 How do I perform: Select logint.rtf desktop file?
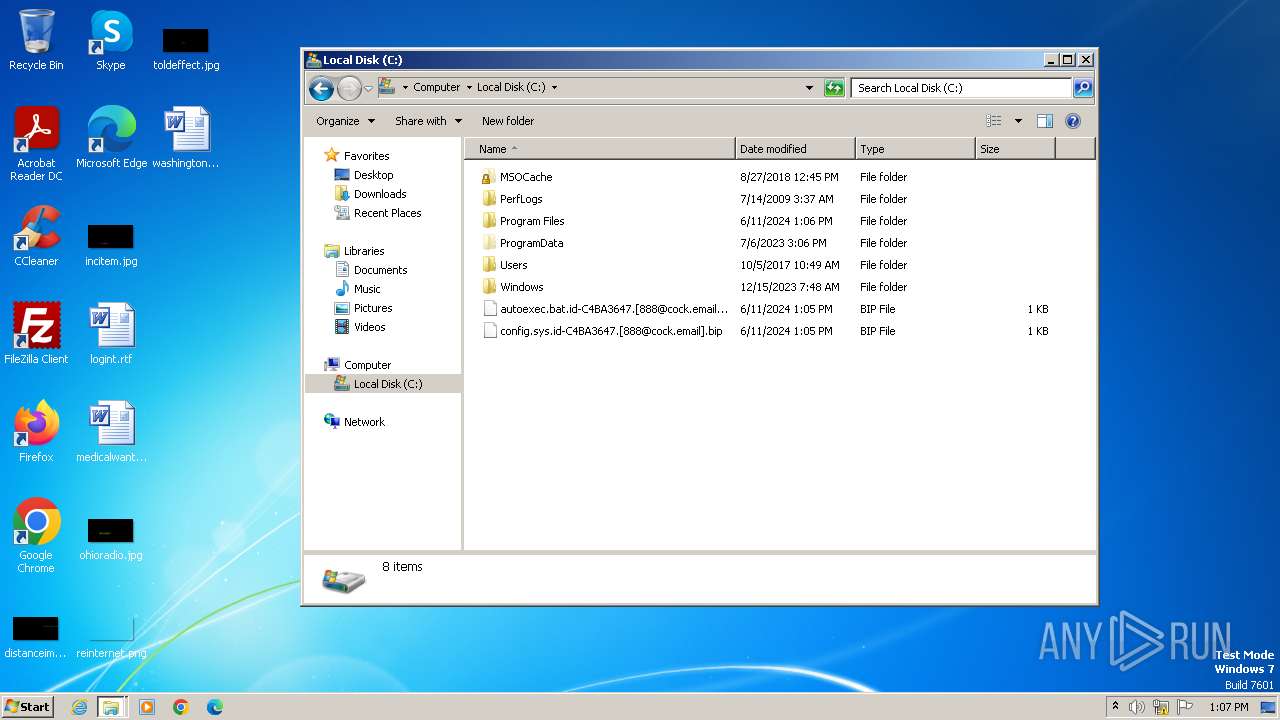(111, 333)
